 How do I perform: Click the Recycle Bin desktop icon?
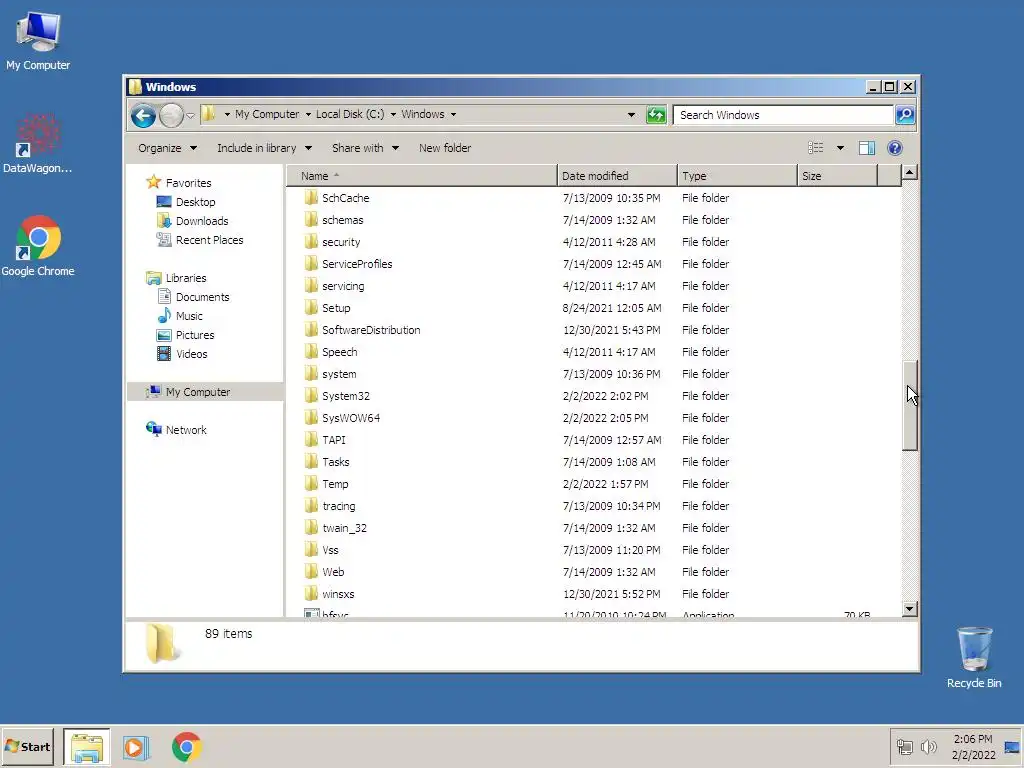click(x=974, y=658)
